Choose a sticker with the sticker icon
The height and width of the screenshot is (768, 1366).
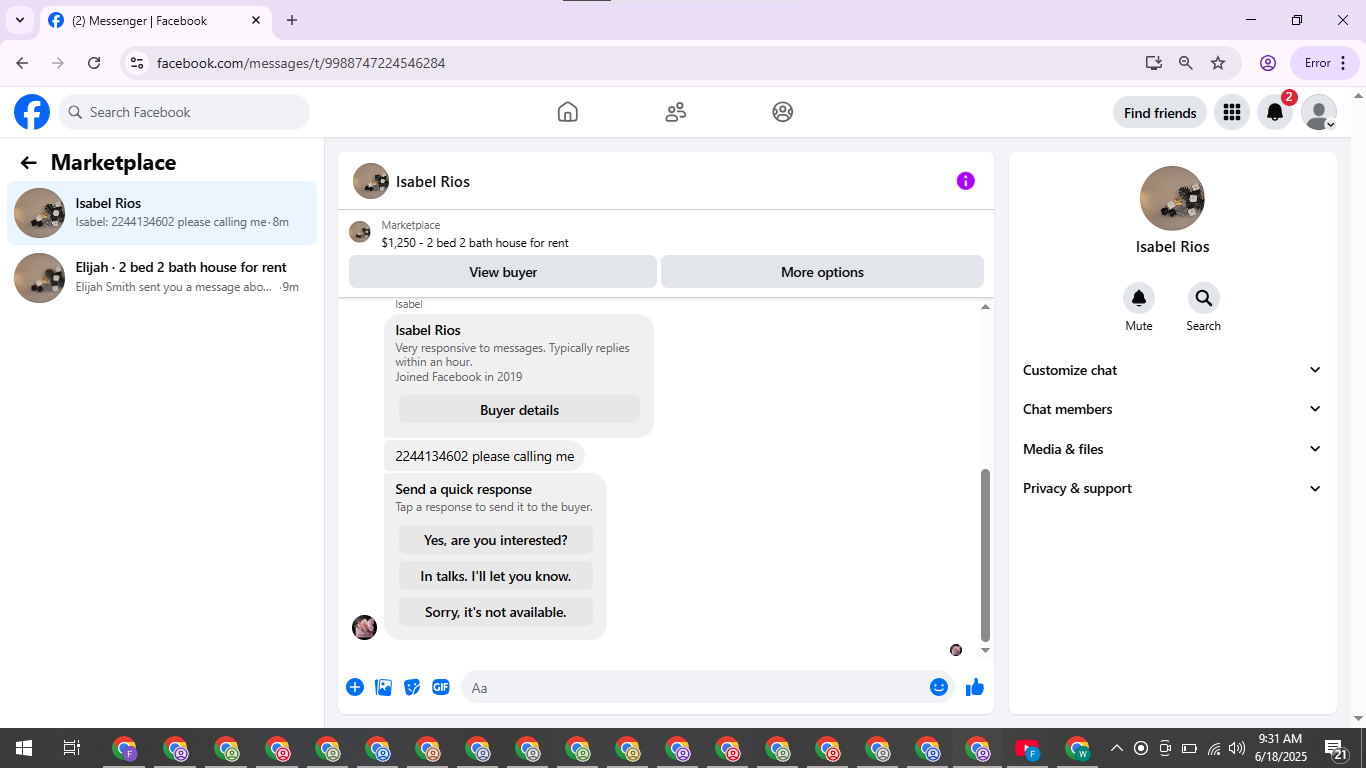[412, 687]
